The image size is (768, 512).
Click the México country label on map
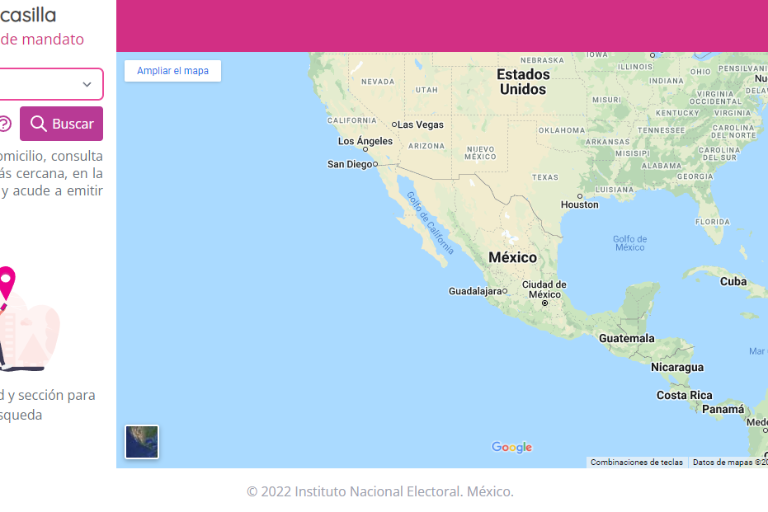click(512, 257)
